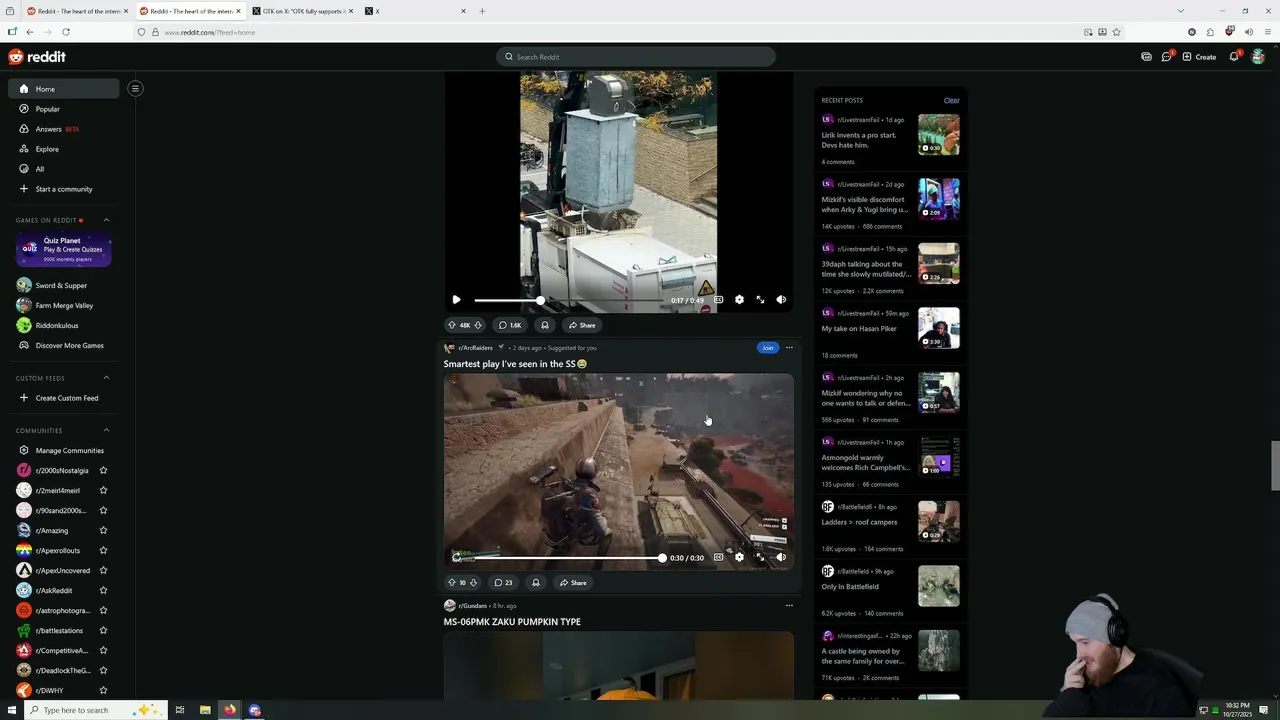Open overflow menu on the ArcRaiders post
The height and width of the screenshot is (720, 1280).
789,348
